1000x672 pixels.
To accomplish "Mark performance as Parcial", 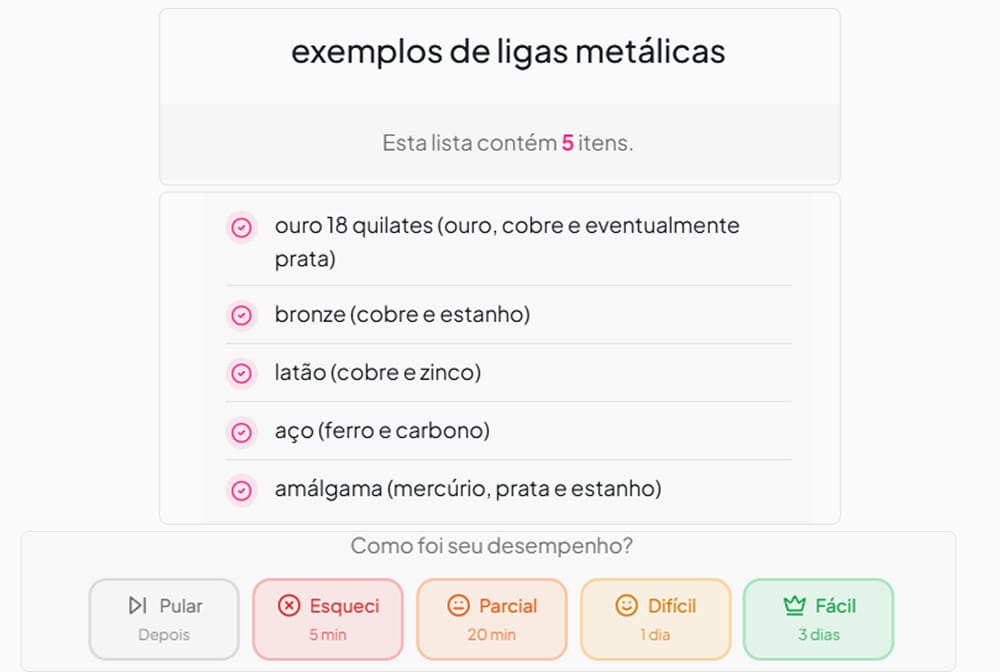I will (x=492, y=619).
